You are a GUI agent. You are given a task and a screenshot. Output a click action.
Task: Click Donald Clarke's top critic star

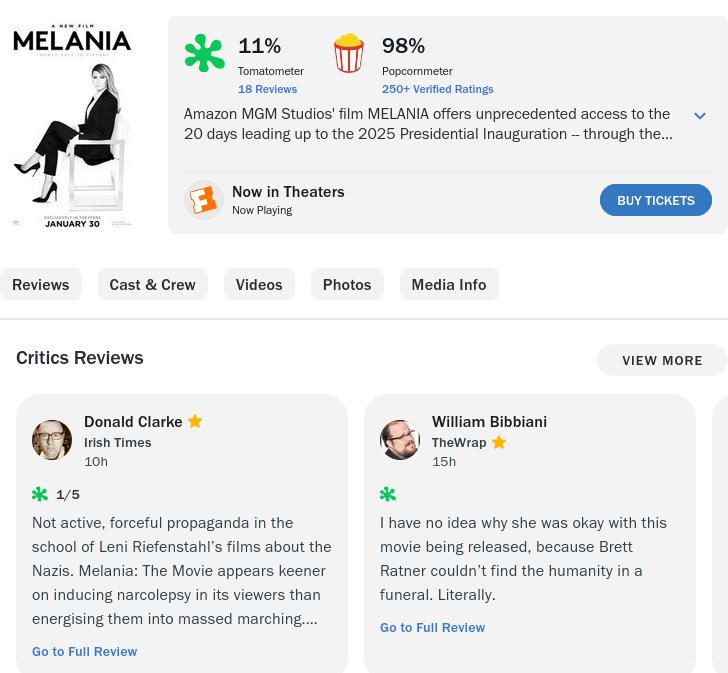point(195,421)
